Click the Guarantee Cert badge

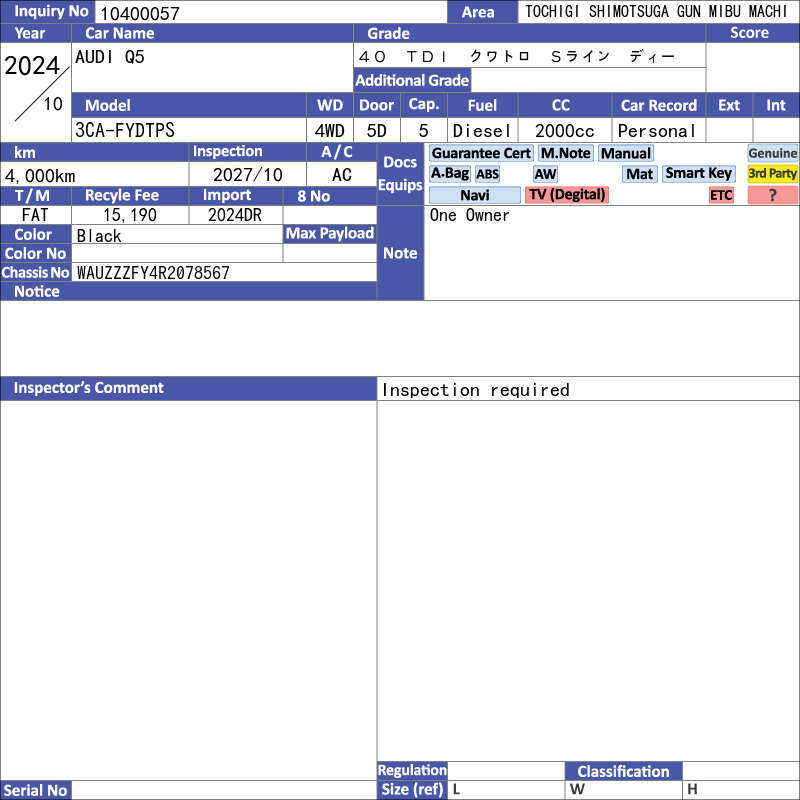[481, 153]
